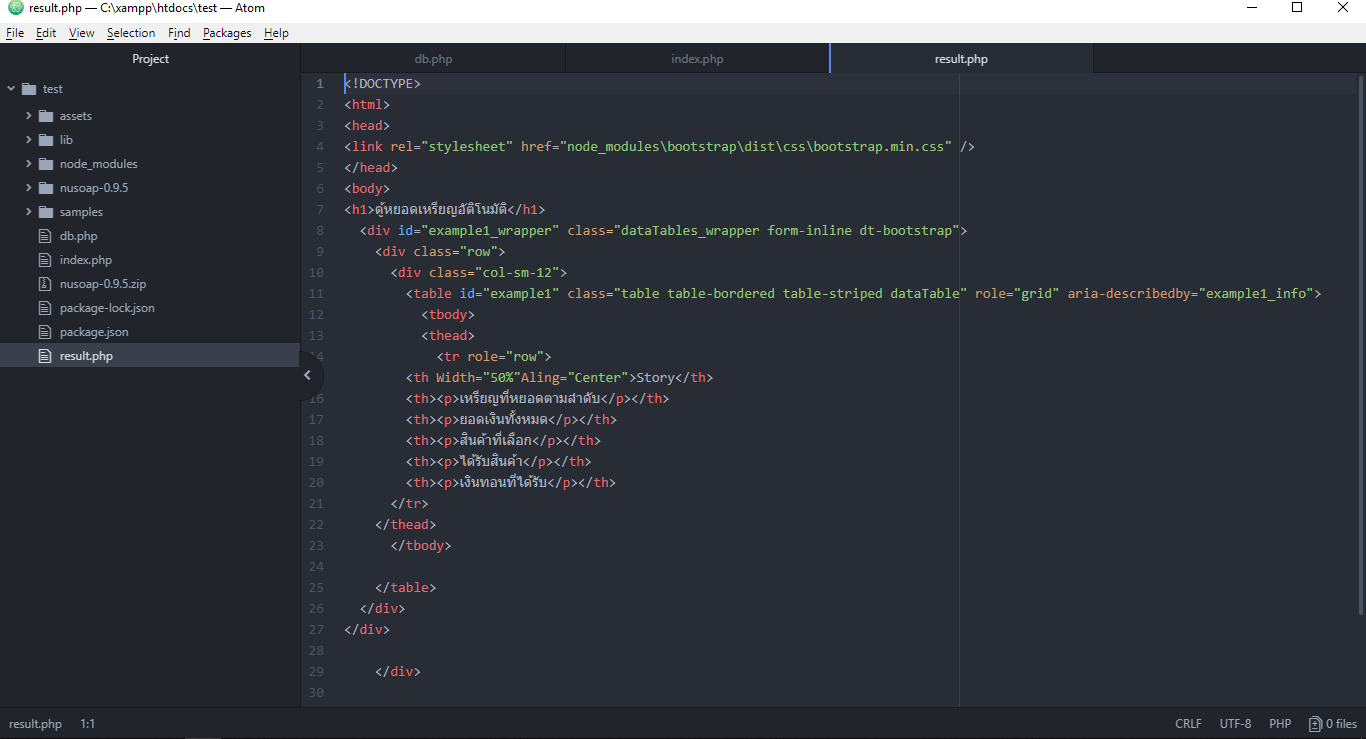Click the index.php file icon in tree
The width and height of the screenshot is (1366, 739).
click(x=44, y=260)
